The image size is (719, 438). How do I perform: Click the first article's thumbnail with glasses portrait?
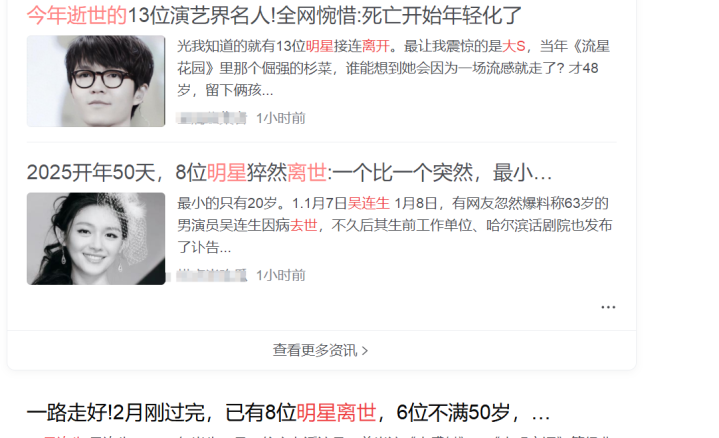[96, 81]
